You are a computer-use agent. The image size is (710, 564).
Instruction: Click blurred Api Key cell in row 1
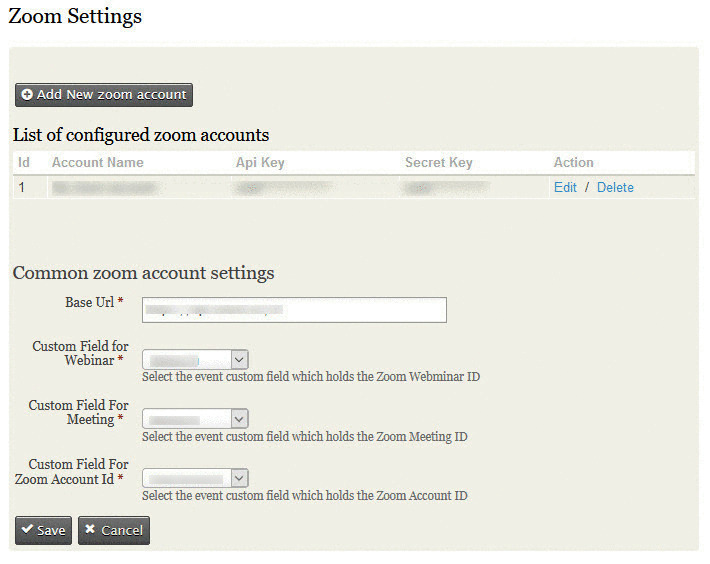(315, 187)
